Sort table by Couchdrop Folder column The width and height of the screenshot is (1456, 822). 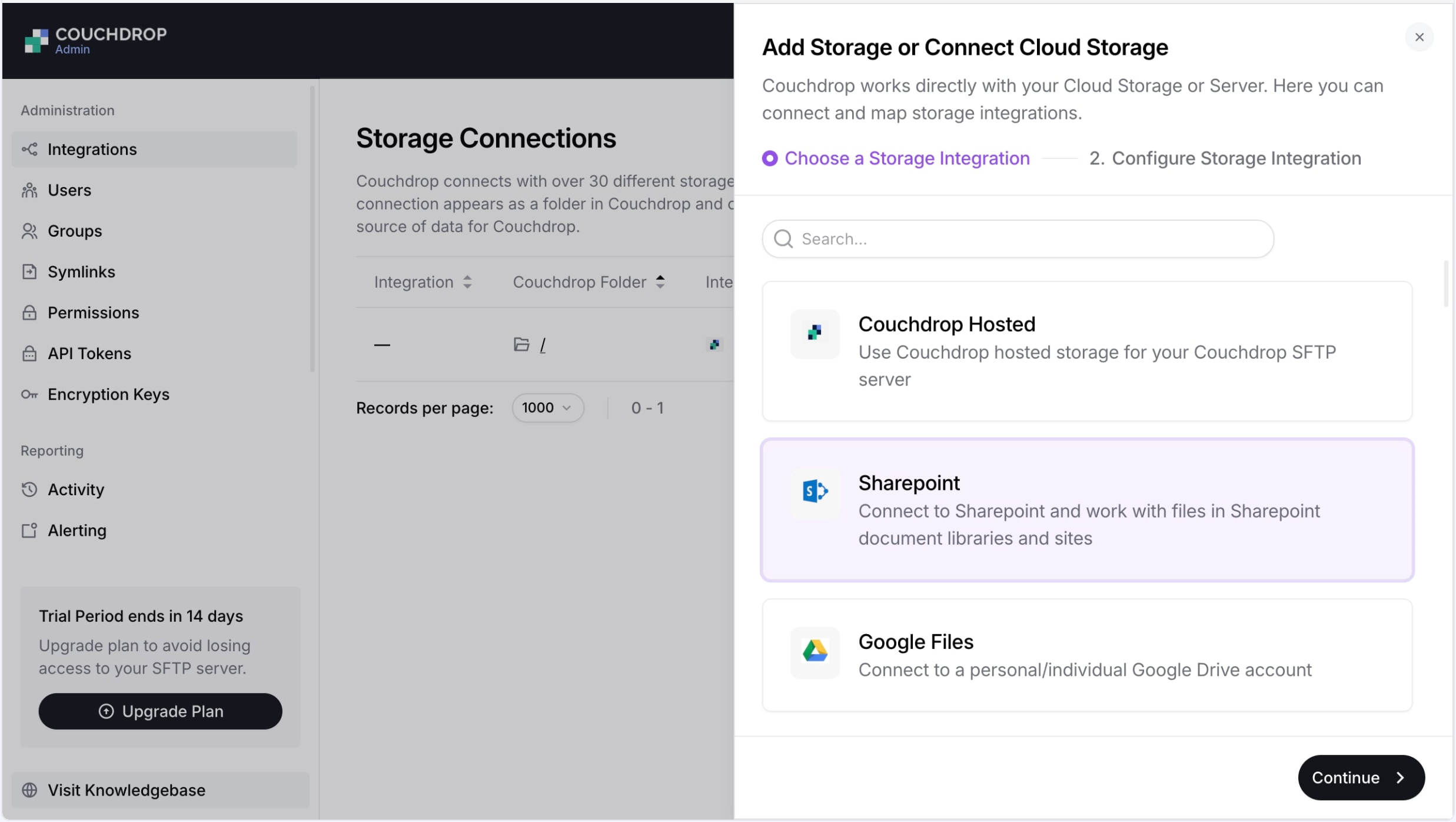pyautogui.click(x=589, y=282)
